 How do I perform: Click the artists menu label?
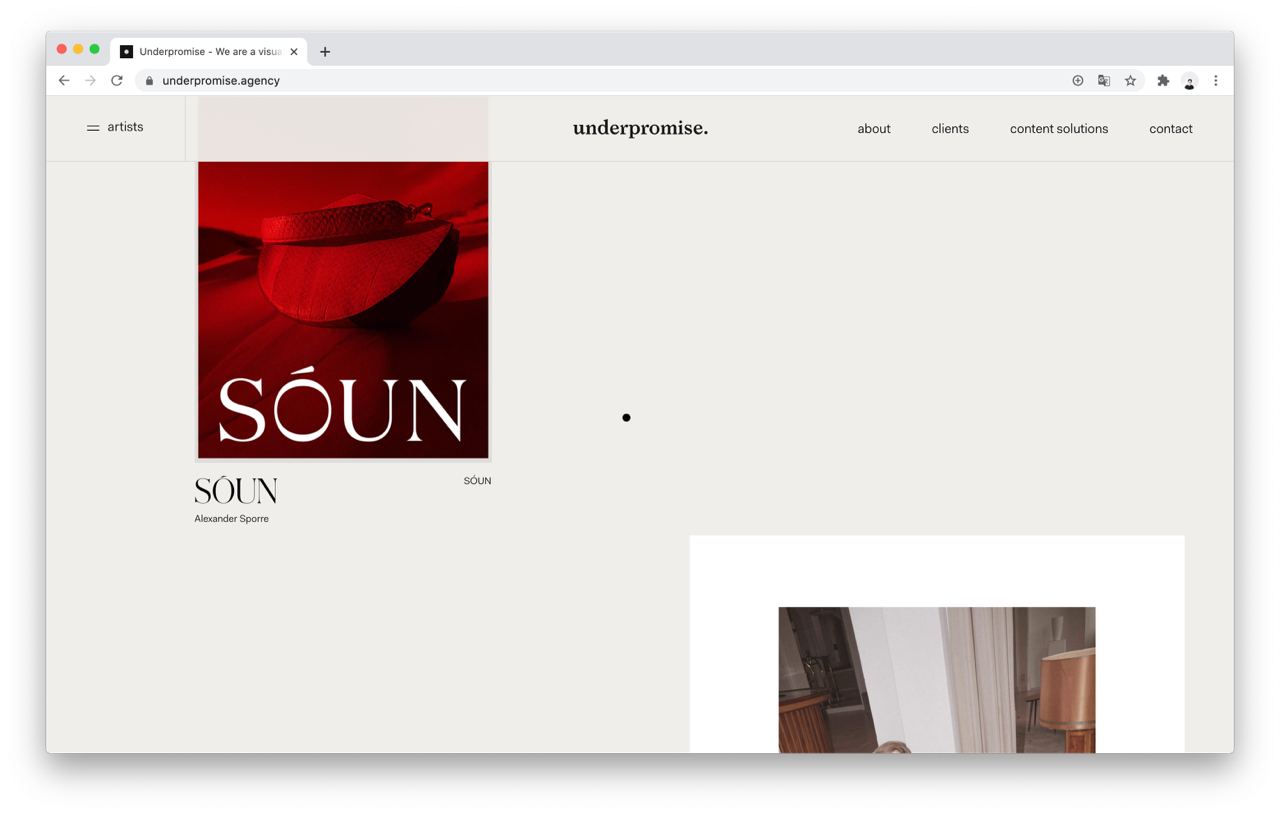click(x=125, y=127)
